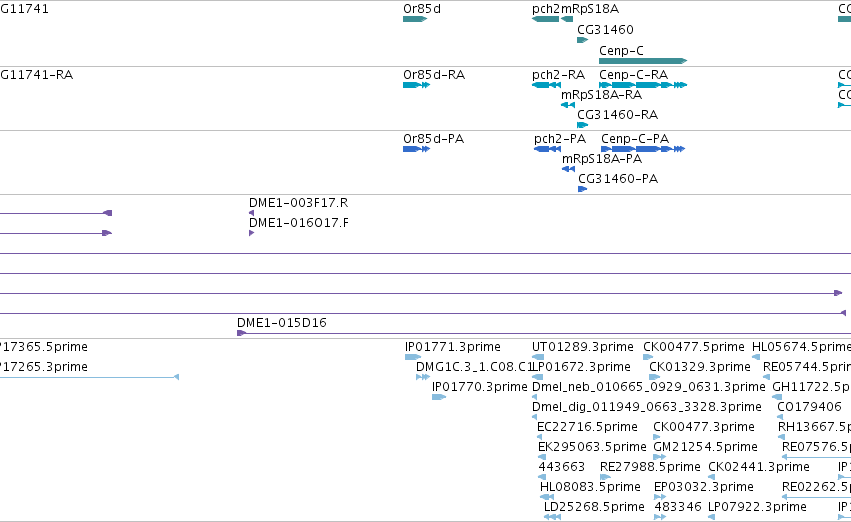The height and width of the screenshot is (522, 851).
Task: Select the 443663 EST label
Action: pyautogui.click(x=562, y=467)
